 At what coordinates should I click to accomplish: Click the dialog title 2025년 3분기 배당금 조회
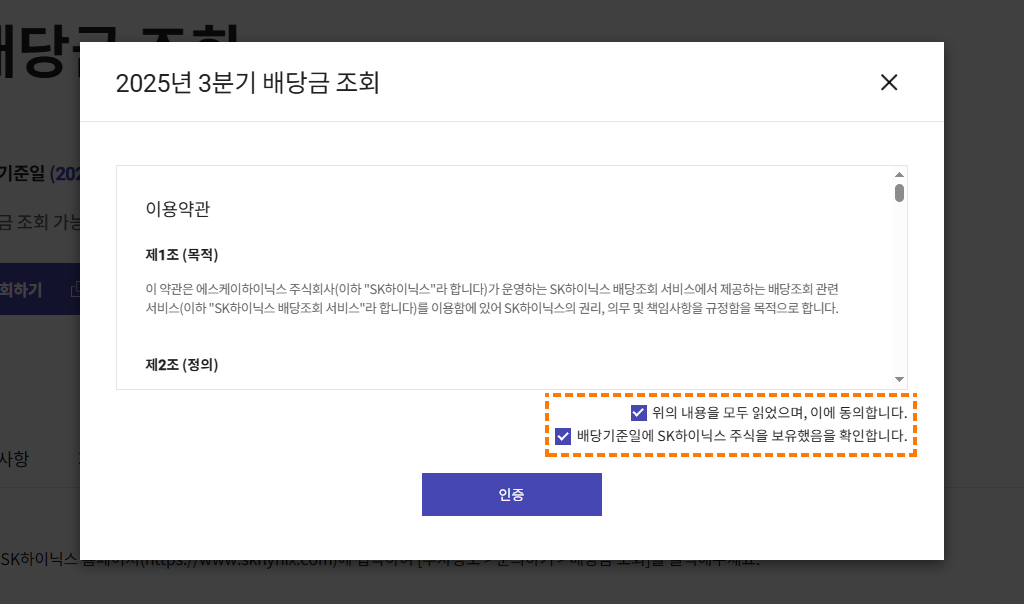[x=248, y=83]
